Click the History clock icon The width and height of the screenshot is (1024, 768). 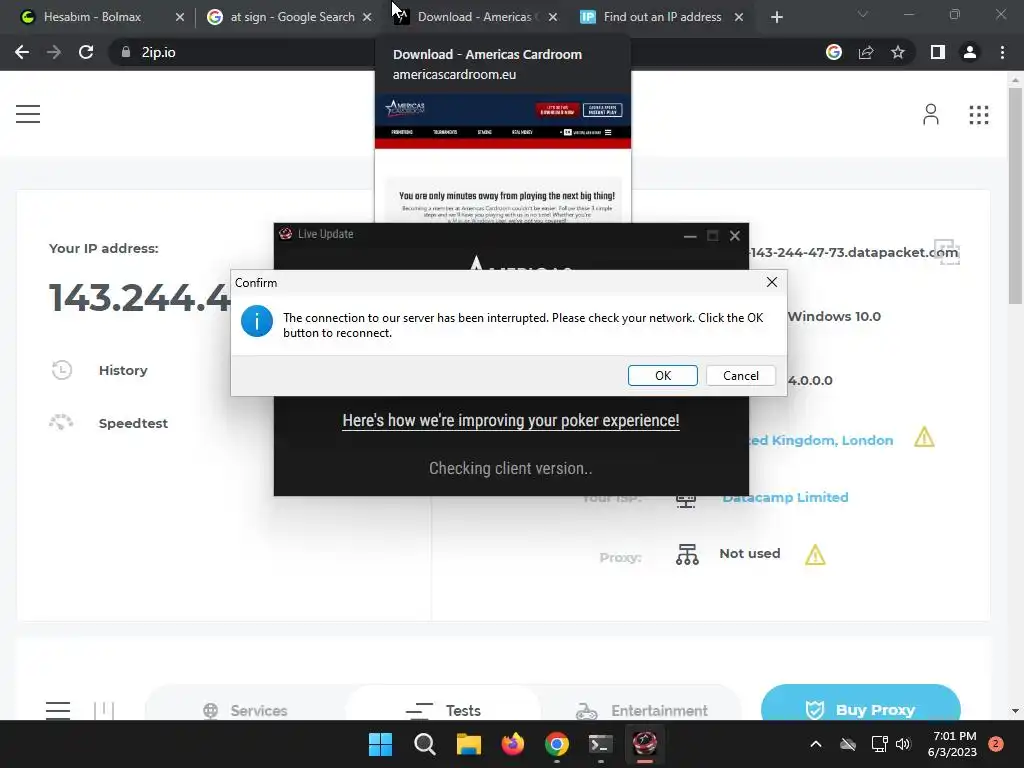[61, 370]
